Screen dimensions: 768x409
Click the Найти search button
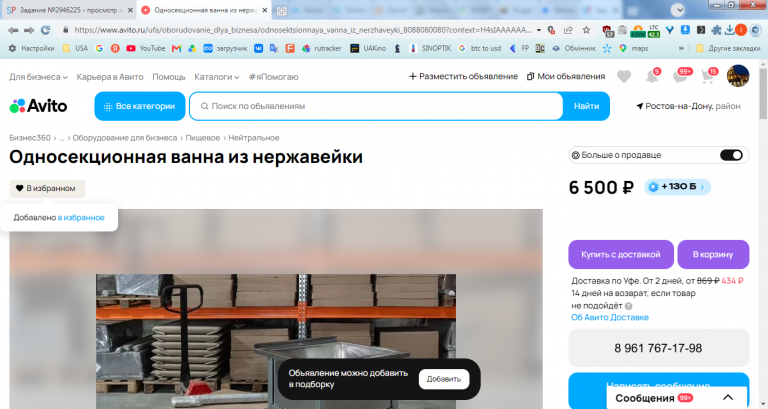click(586, 106)
